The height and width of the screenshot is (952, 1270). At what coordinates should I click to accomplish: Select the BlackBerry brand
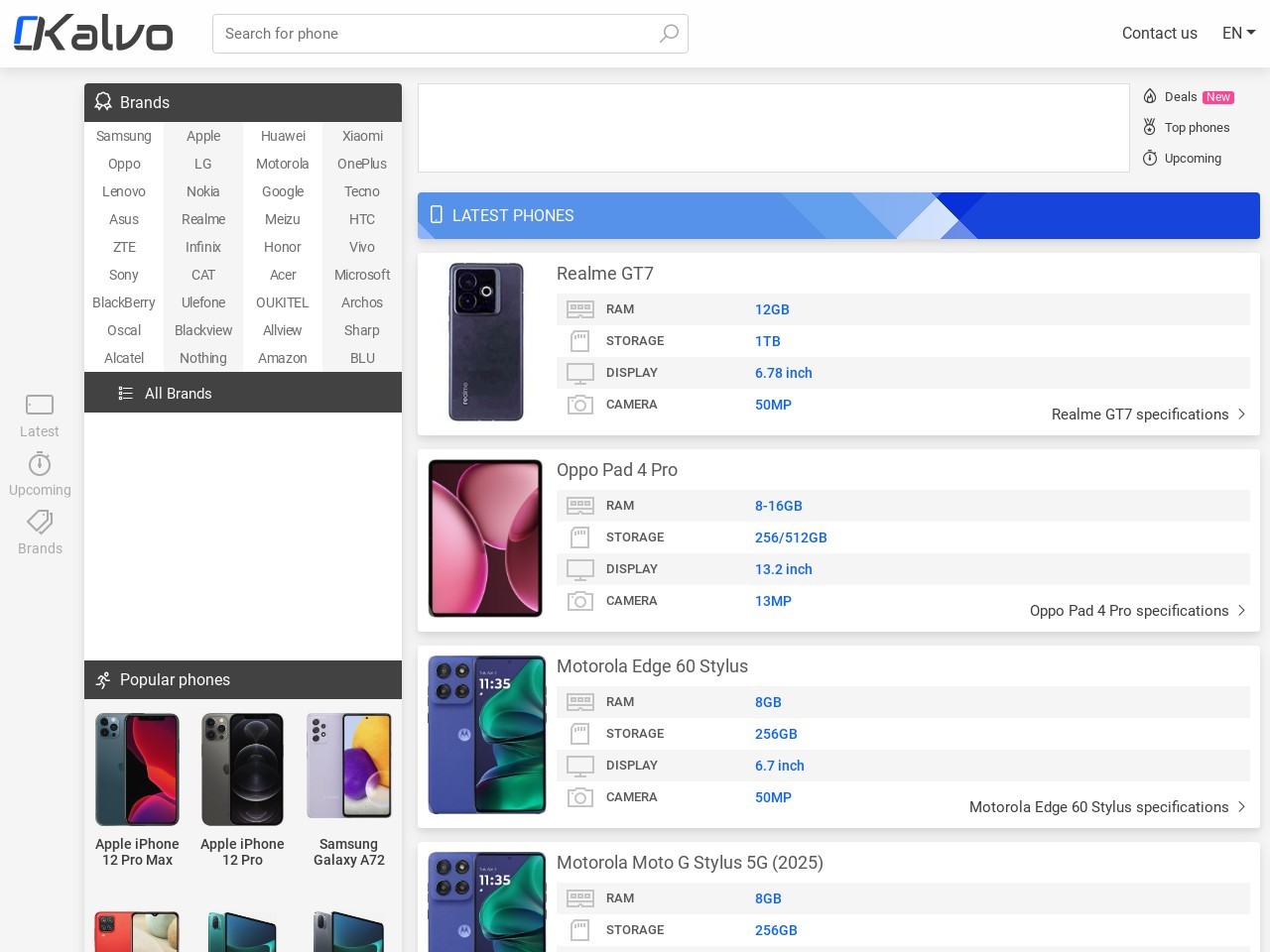pos(124,302)
